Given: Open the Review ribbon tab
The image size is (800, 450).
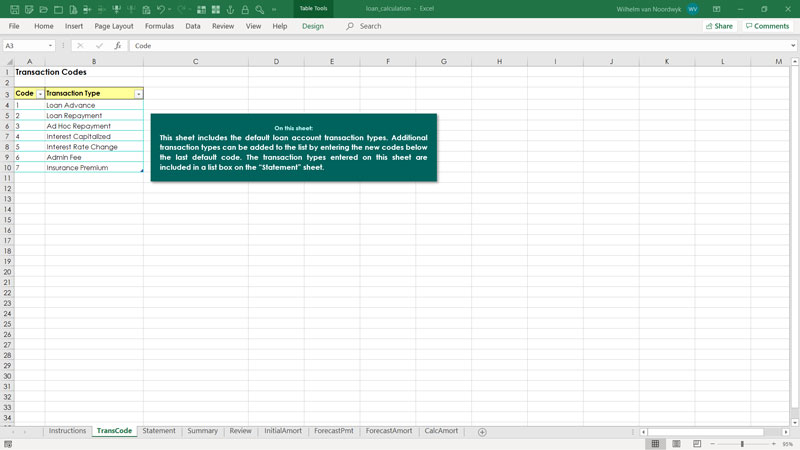Looking at the screenshot, I should coord(223,26).
